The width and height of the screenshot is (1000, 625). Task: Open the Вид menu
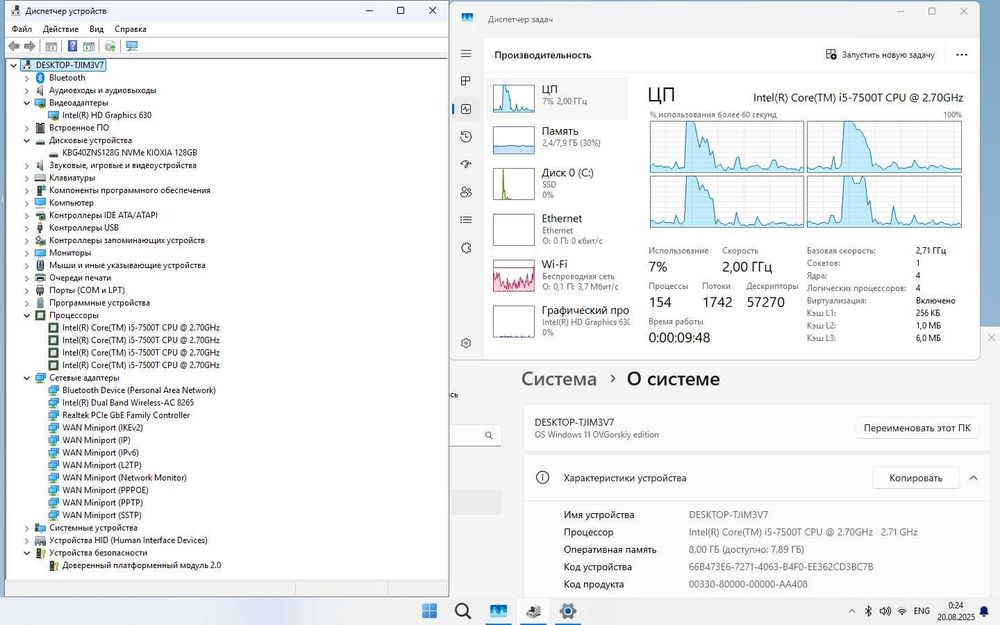[x=96, y=29]
